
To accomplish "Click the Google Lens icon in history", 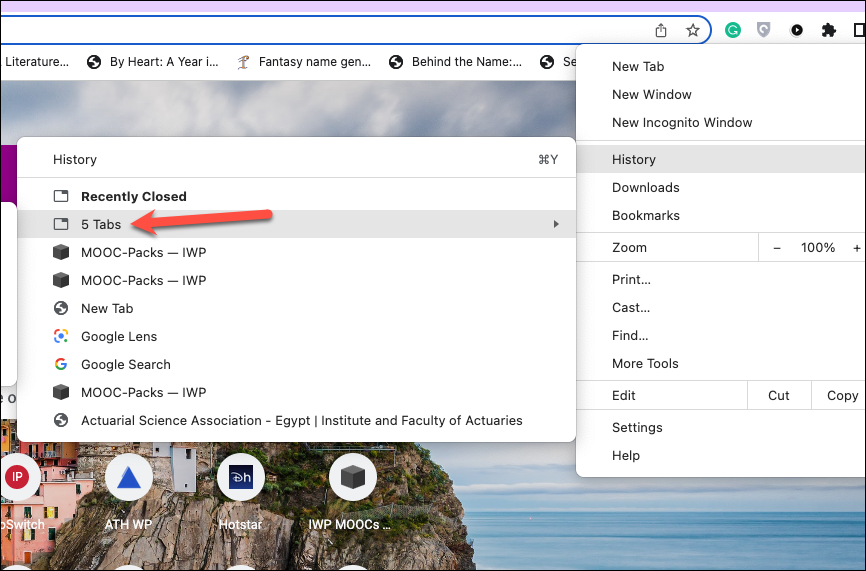I will click(61, 336).
